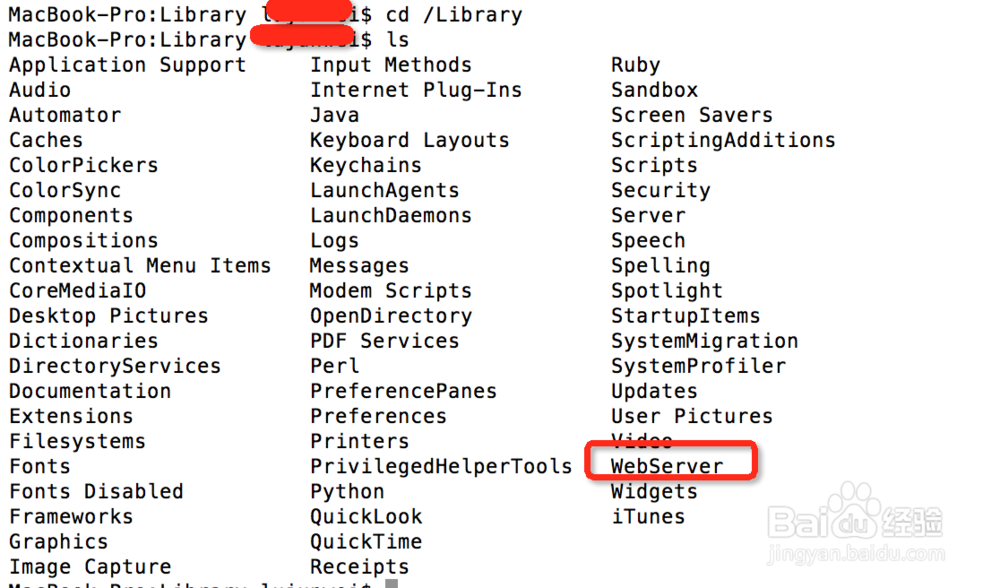Click the Desktop Pictures folder name

coord(108,316)
